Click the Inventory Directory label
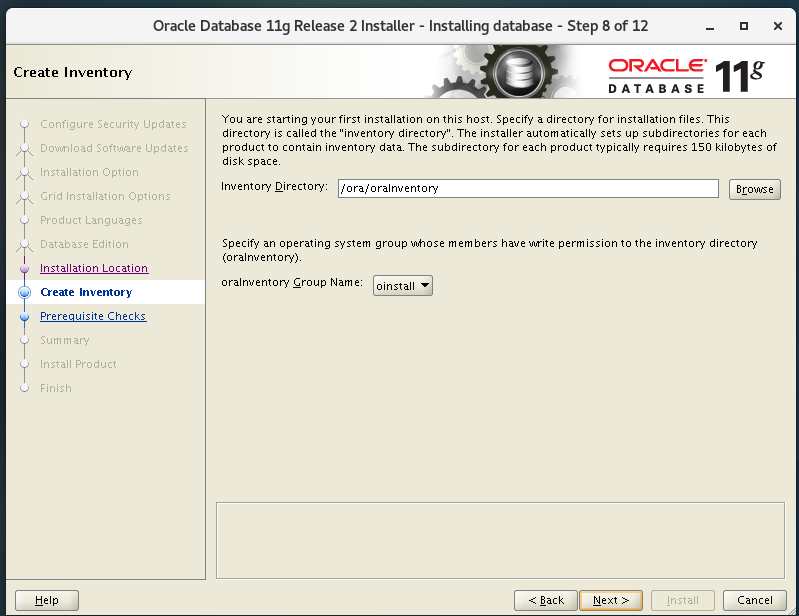799x616 pixels. tap(274, 186)
